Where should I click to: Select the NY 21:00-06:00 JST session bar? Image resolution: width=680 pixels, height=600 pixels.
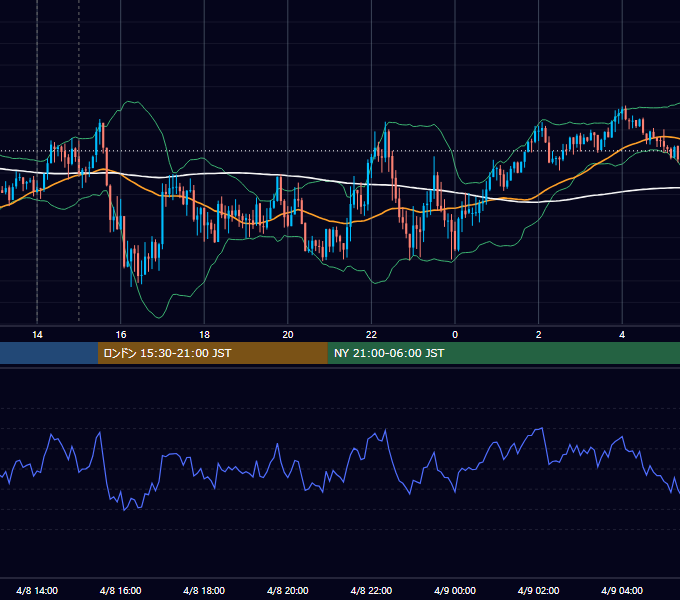coord(503,353)
